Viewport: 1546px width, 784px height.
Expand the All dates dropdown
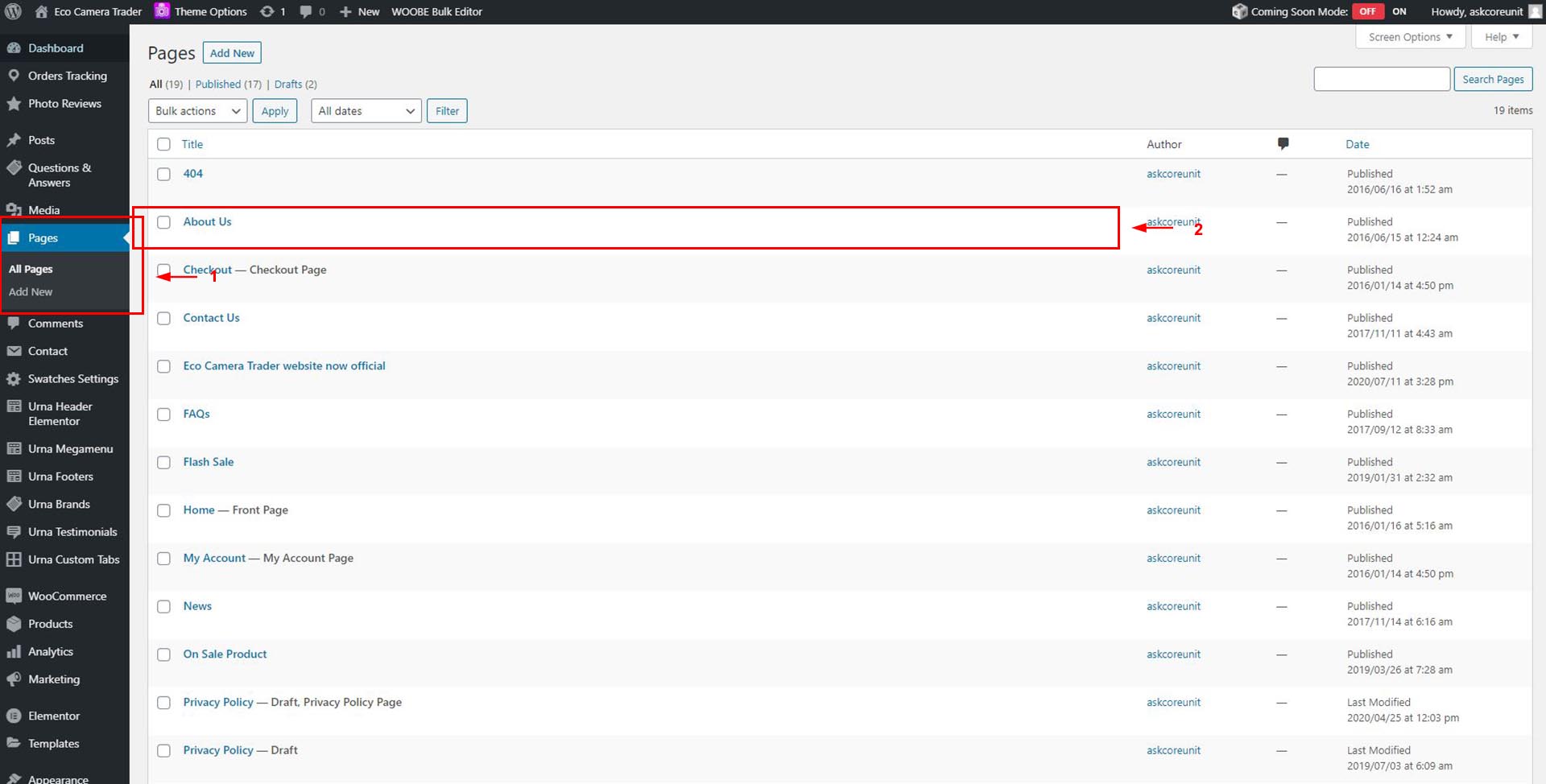click(x=366, y=111)
